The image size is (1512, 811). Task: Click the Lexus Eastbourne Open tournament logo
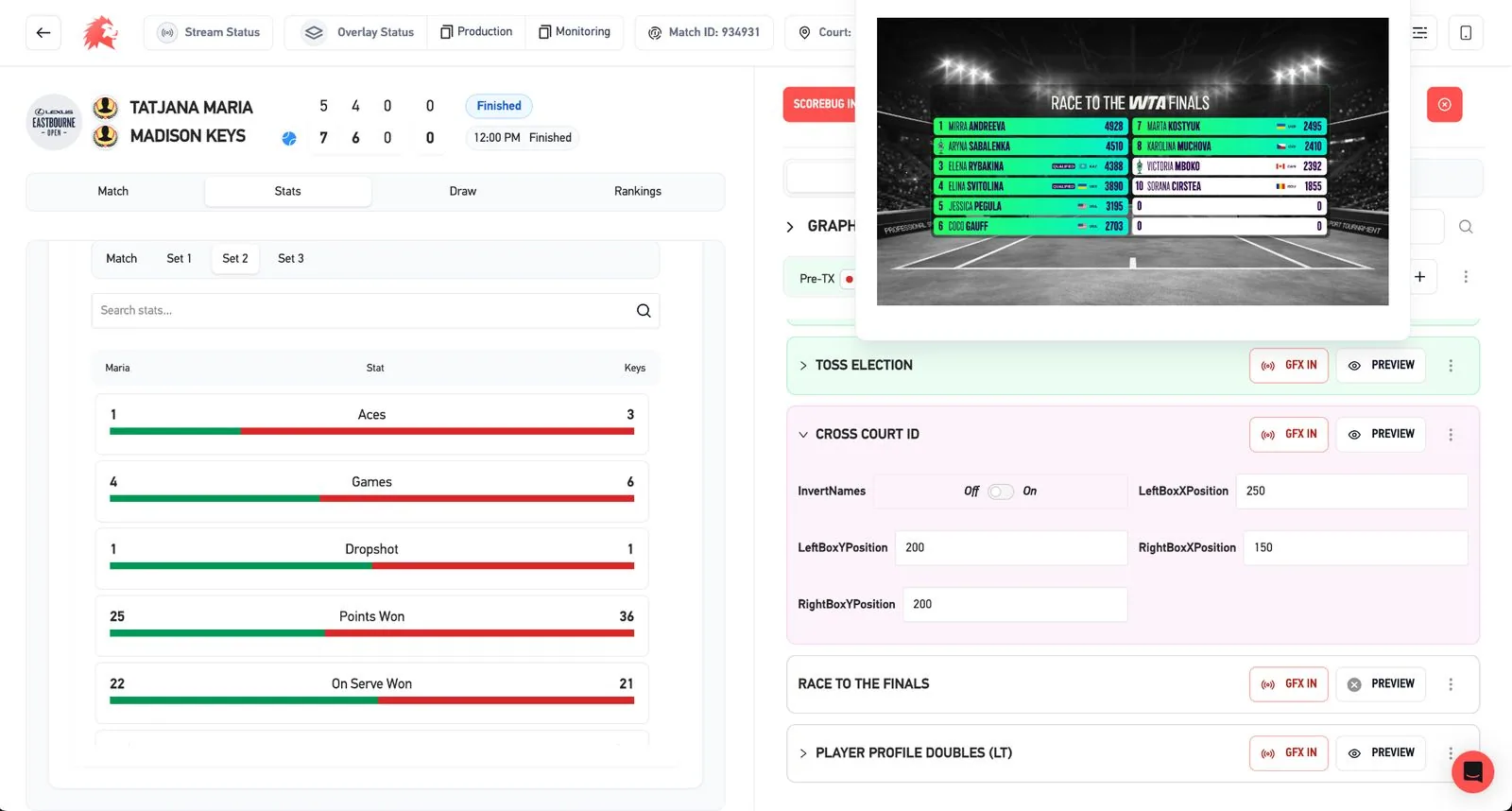[x=54, y=122]
